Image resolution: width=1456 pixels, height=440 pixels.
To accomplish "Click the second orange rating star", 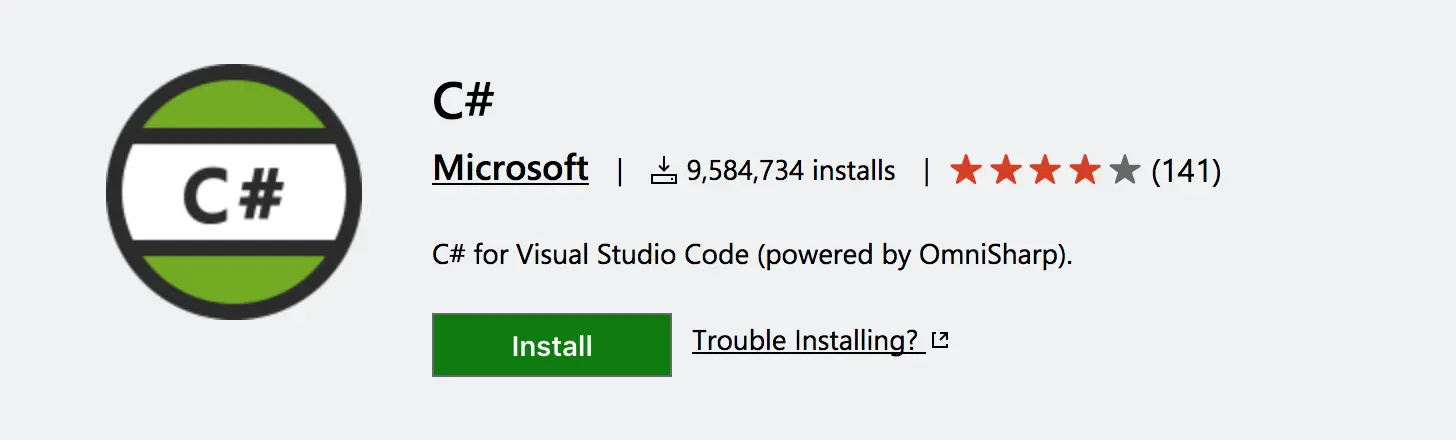I will click(1005, 171).
